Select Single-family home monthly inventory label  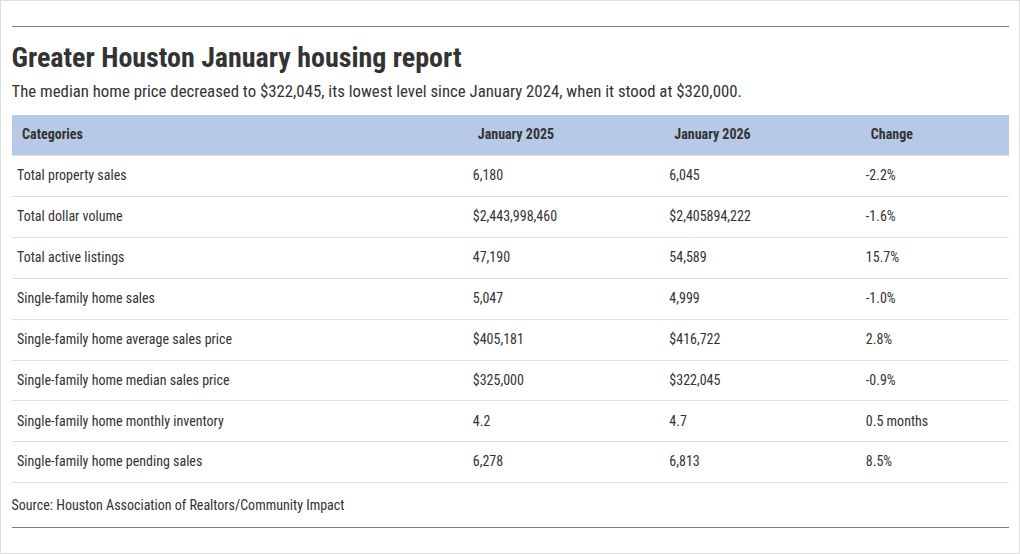click(x=120, y=421)
